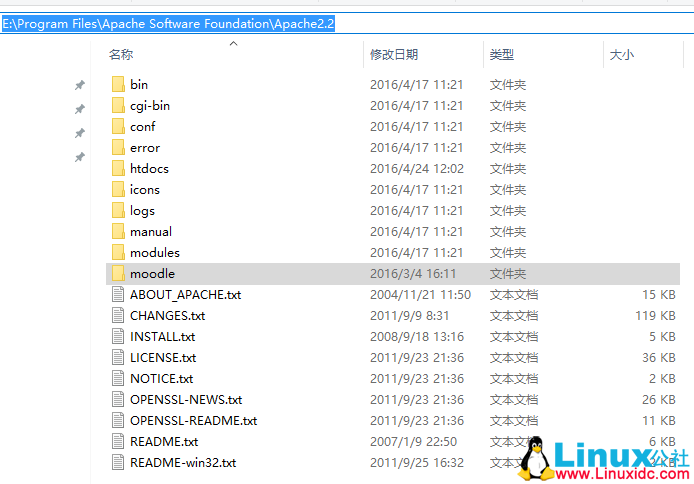Click the address bar path field
Screen dimensions: 694x484
coord(347,23)
